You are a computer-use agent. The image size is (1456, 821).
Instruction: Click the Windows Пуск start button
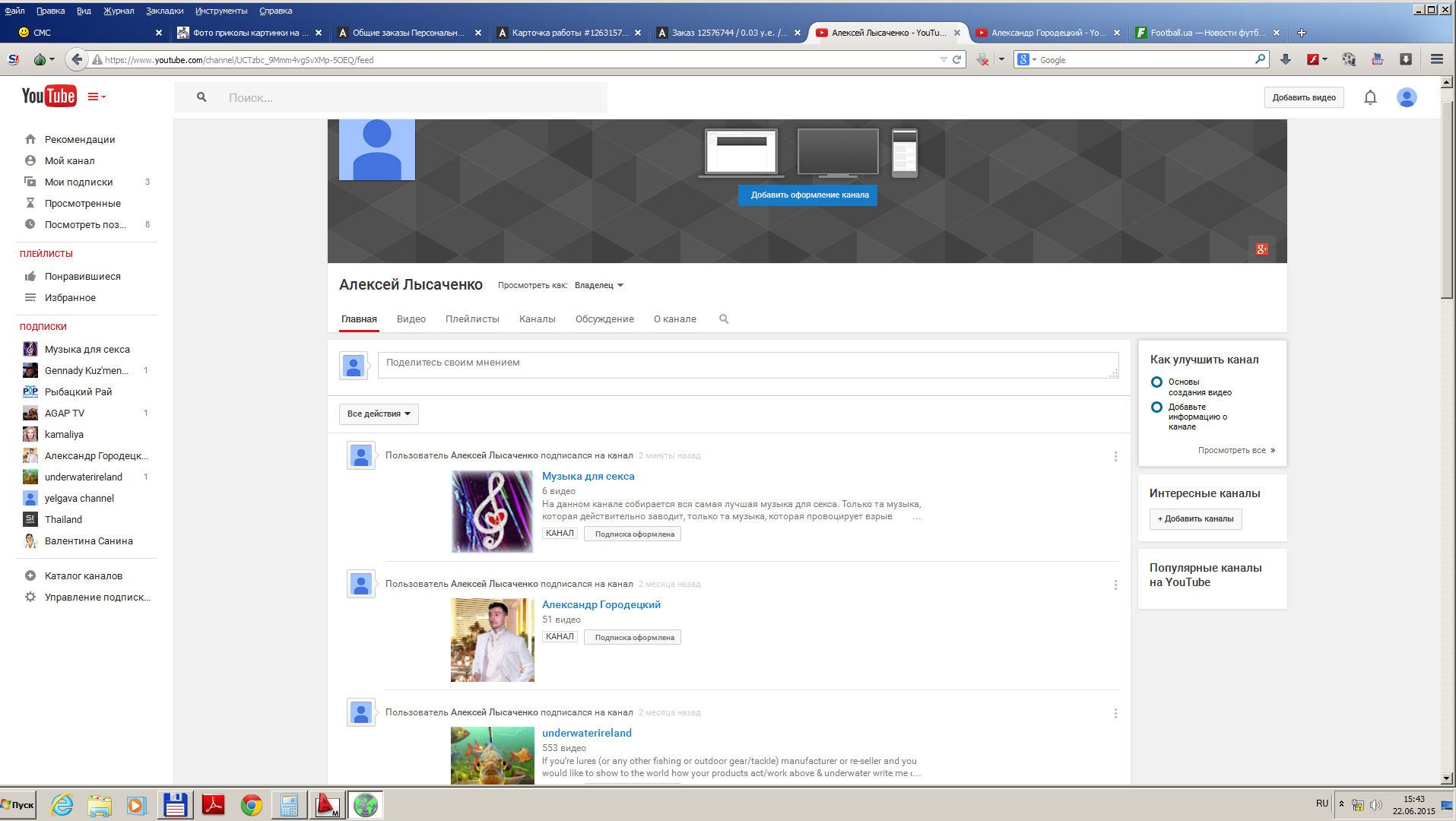point(17,805)
